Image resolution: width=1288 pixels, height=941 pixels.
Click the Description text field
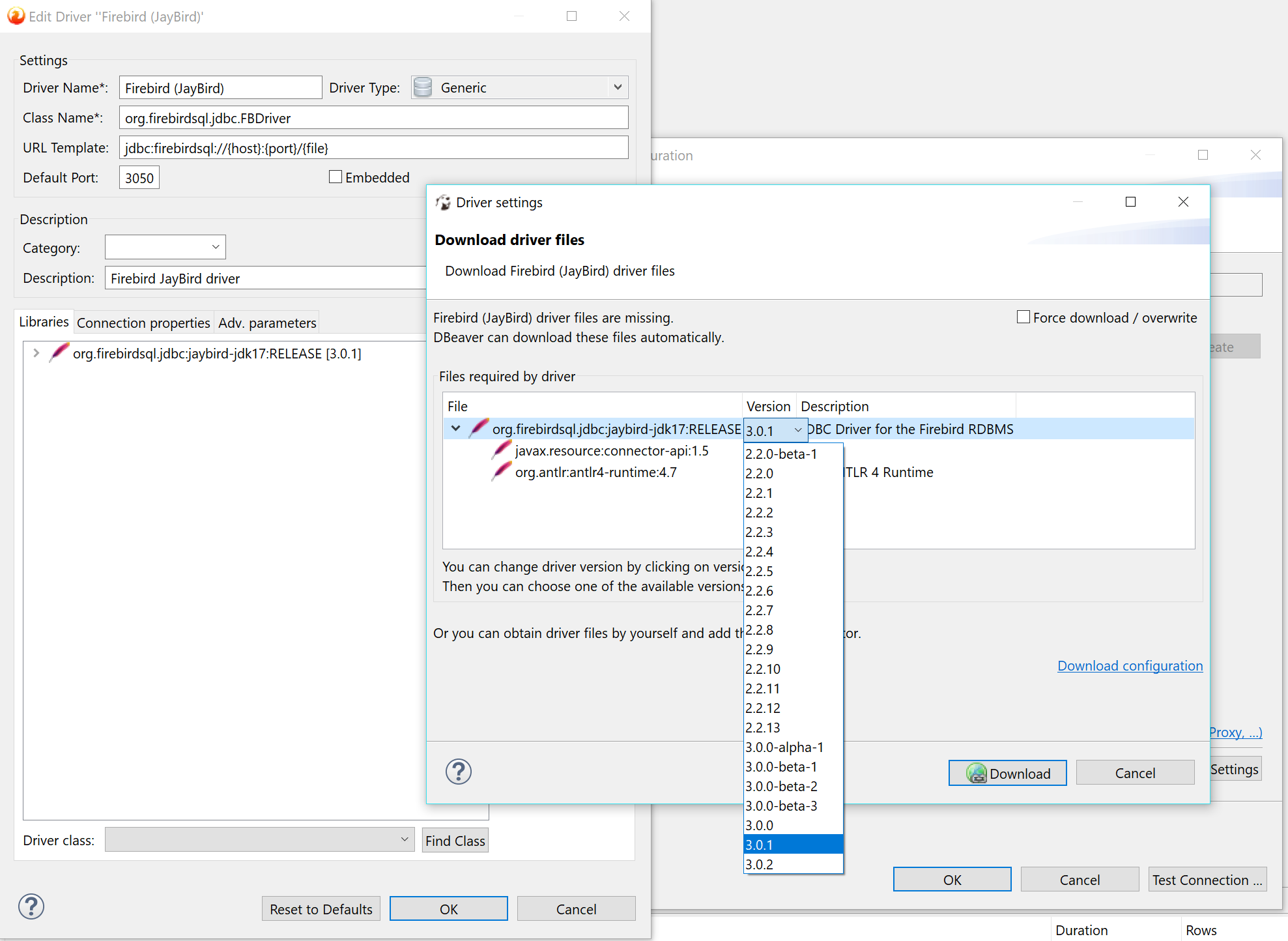[x=267, y=278]
